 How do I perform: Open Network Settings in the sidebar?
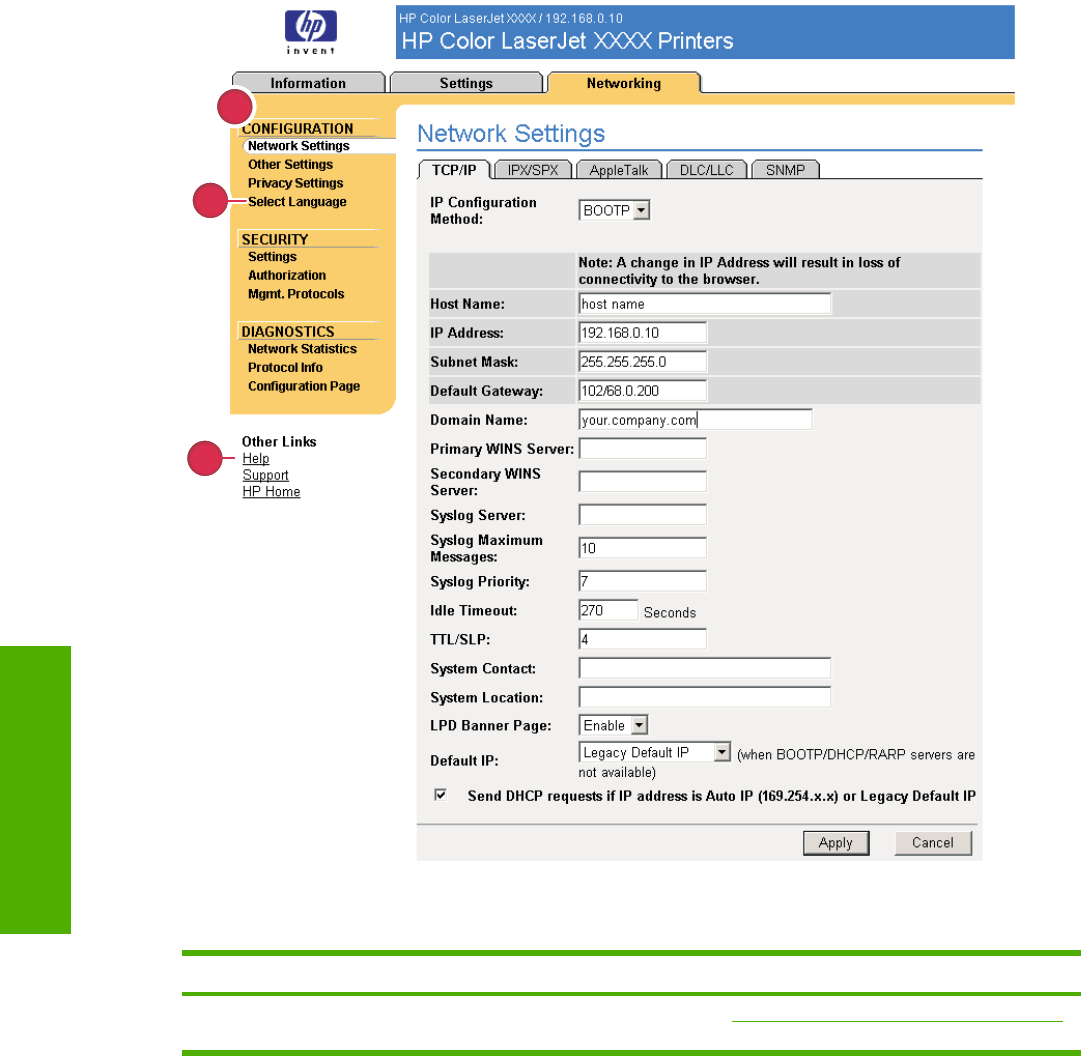pos(299,146)
